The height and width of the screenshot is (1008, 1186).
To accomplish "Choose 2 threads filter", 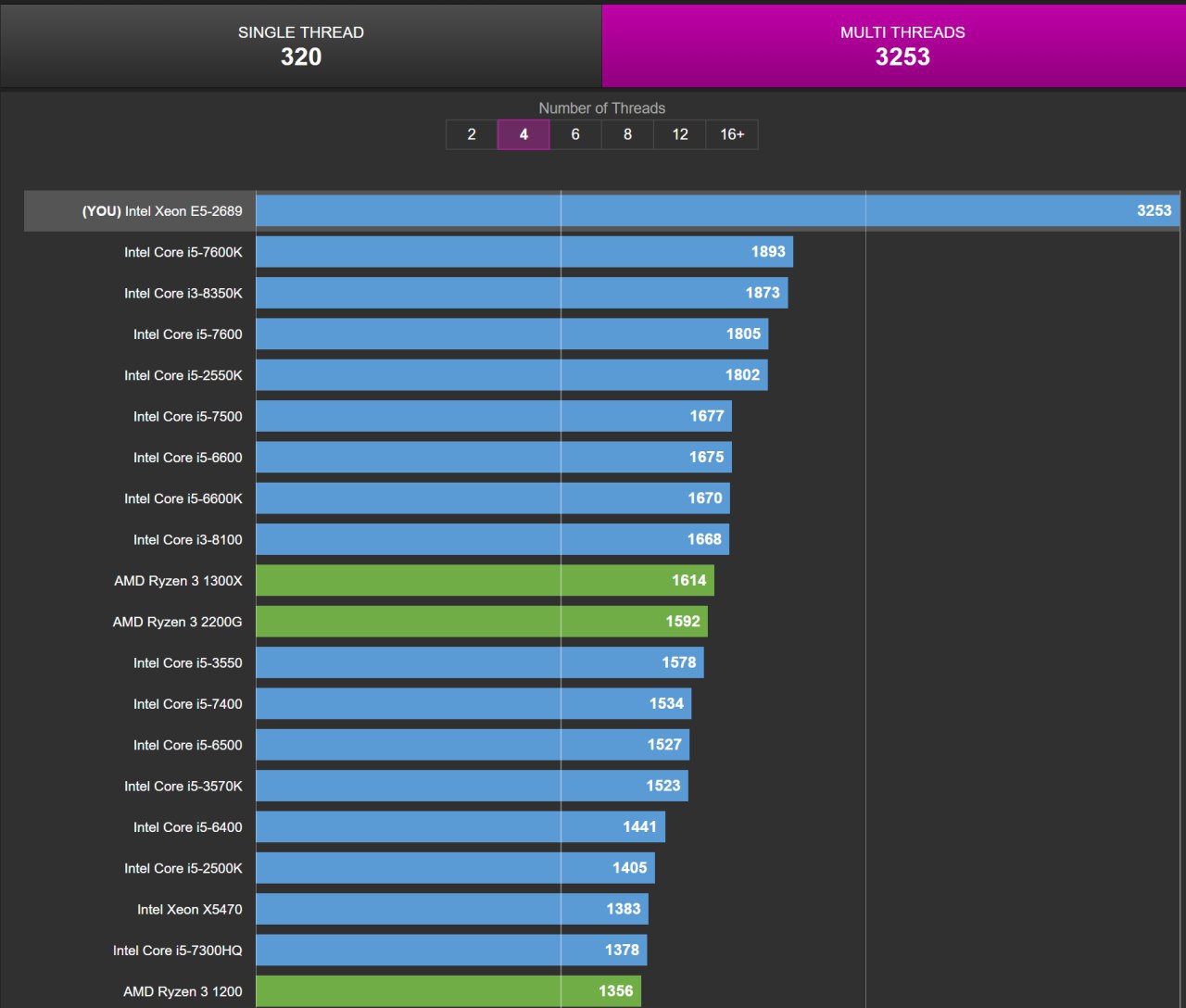I will 472,134.
